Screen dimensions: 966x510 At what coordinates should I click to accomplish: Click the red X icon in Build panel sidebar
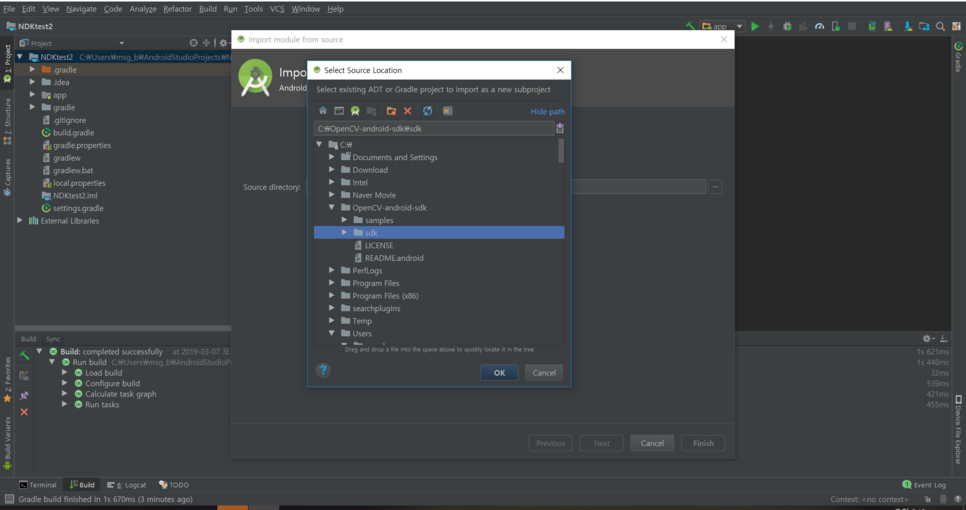(24, 412)
